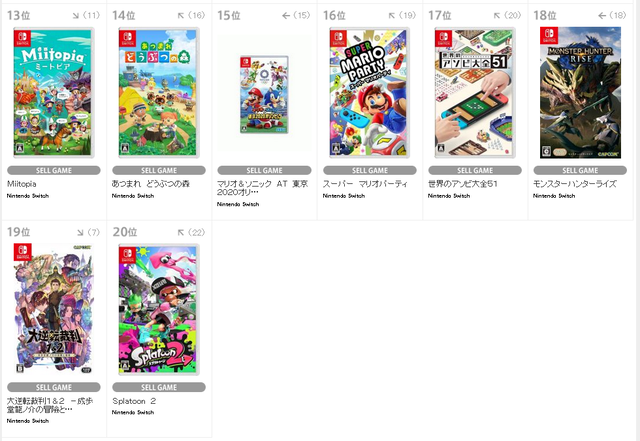Screen dimensions: 640x441
Task: Click SELL GAME under モンスターハンターライズ
Action: [580, 170]
